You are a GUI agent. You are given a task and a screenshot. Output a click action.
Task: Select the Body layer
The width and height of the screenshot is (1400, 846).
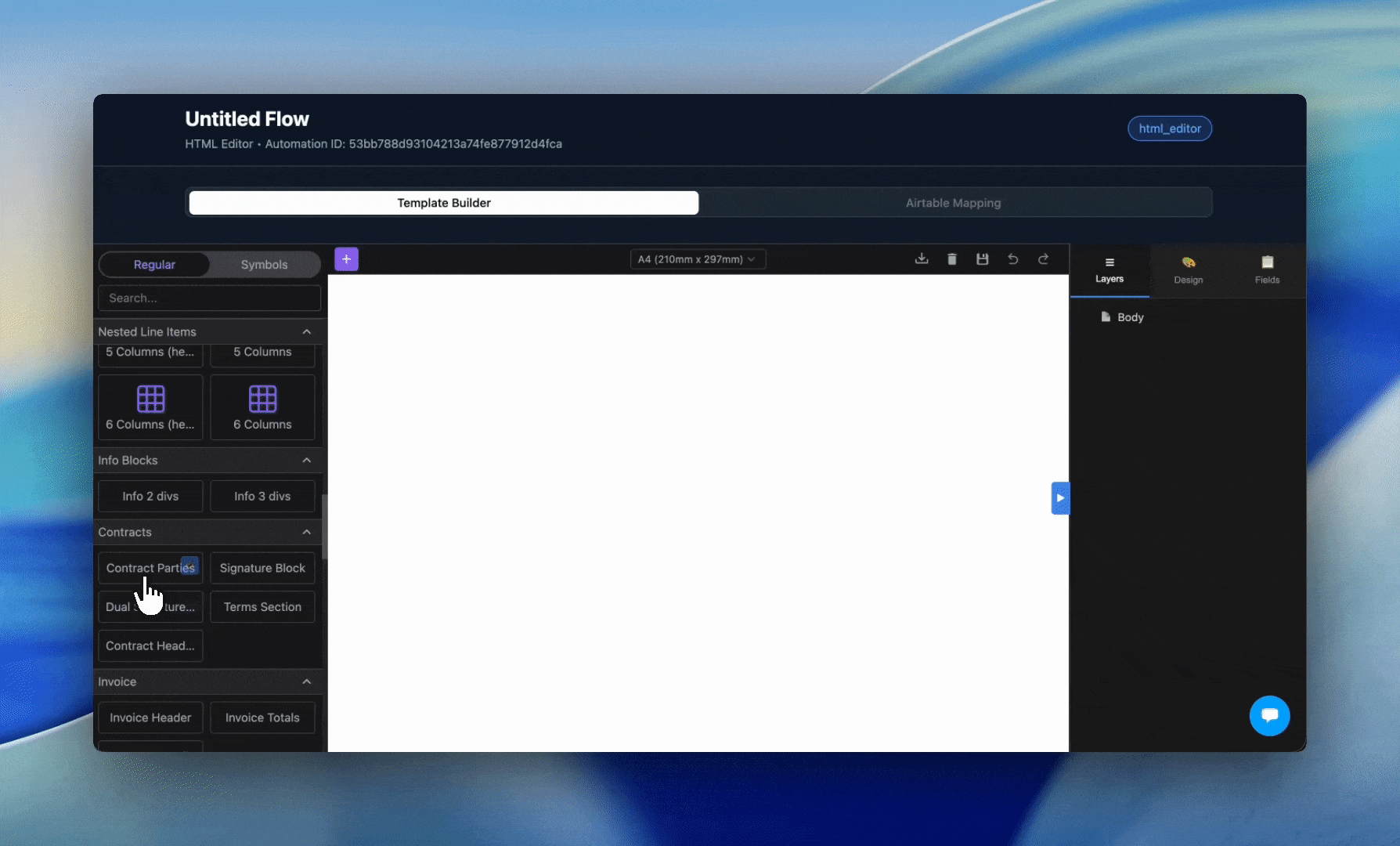pyautogui.click(x=1129, y=317)
